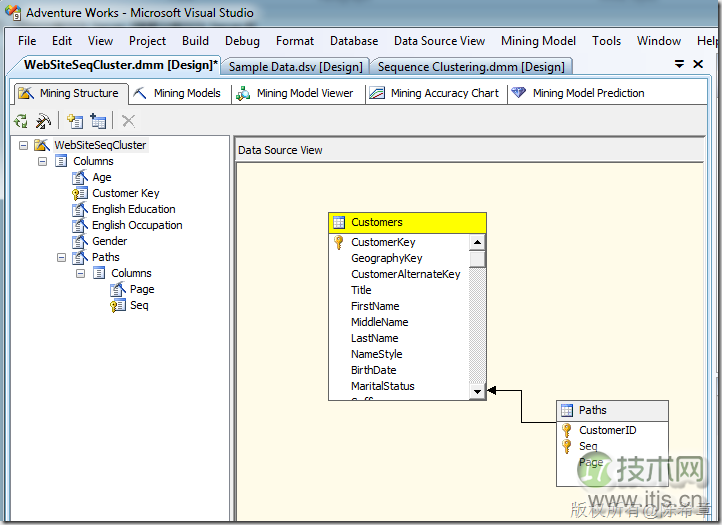722x525 pixels.
Task: Collapse the top-level Columns tree node
Action: pos(43,161)
